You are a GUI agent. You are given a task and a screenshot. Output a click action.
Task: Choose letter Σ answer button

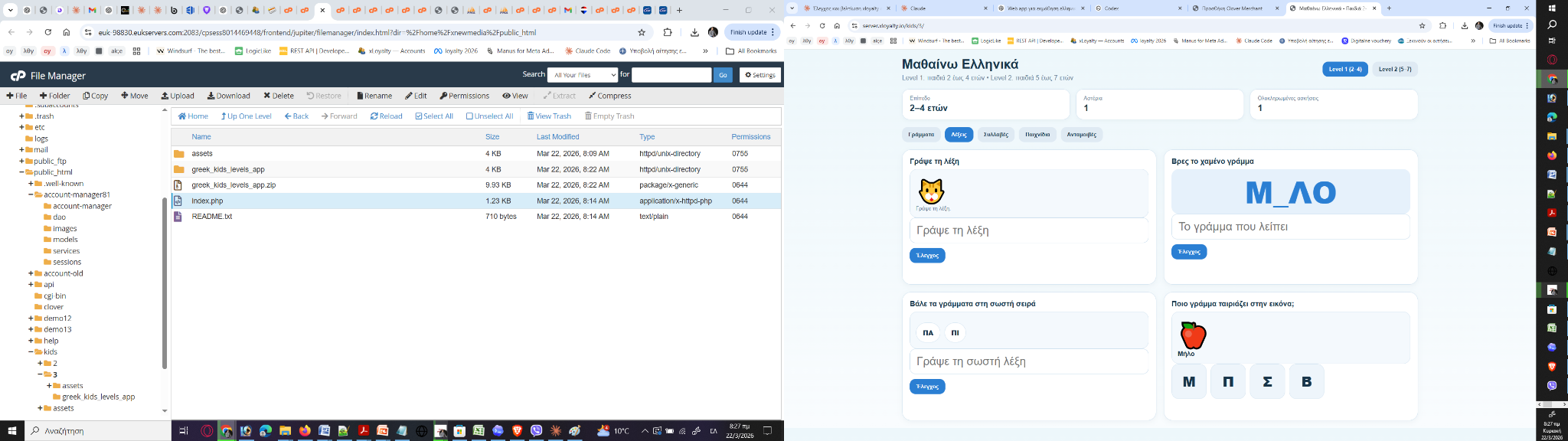pos(1267,381)
